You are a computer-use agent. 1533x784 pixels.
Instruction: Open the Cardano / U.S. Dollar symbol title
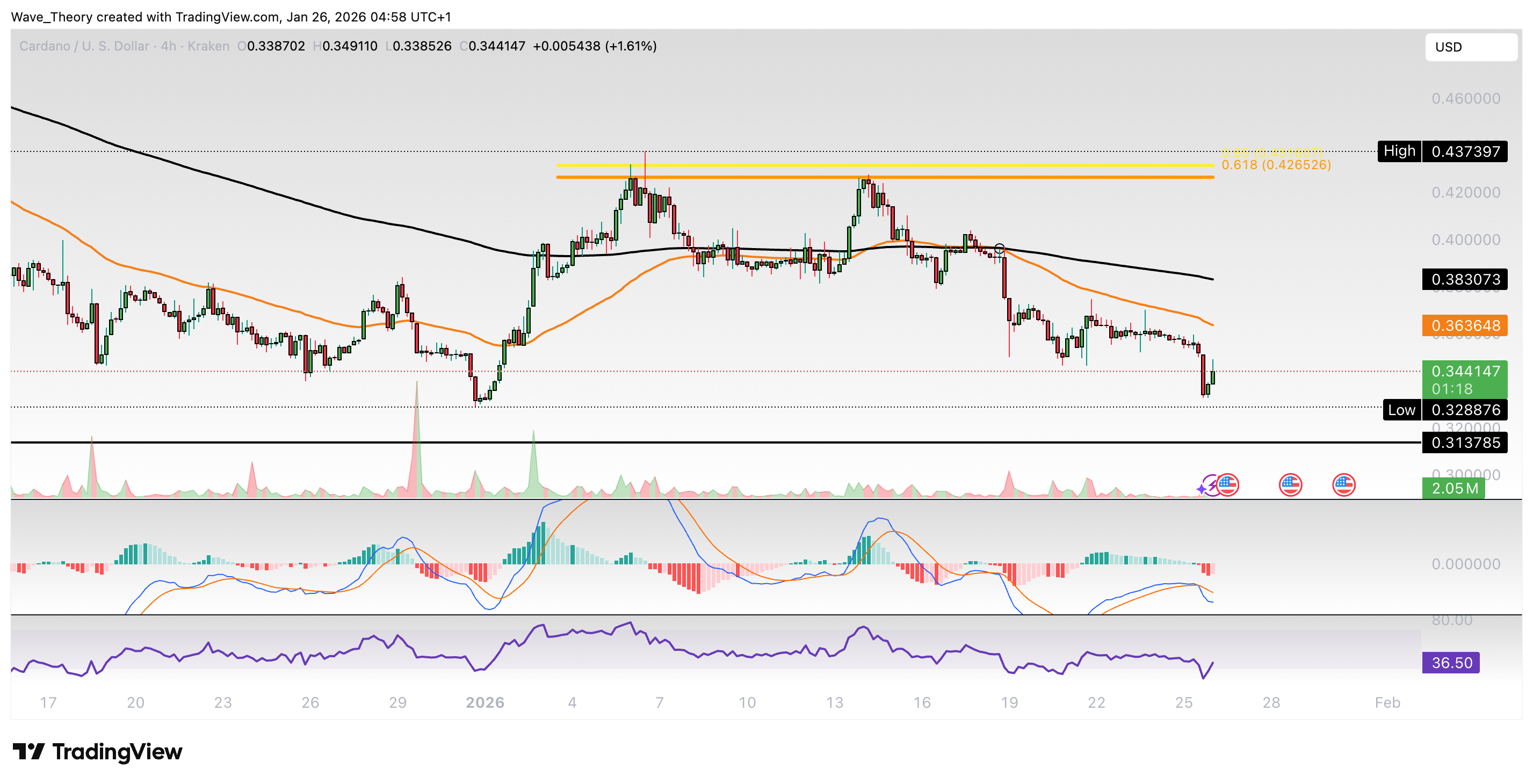83,46
